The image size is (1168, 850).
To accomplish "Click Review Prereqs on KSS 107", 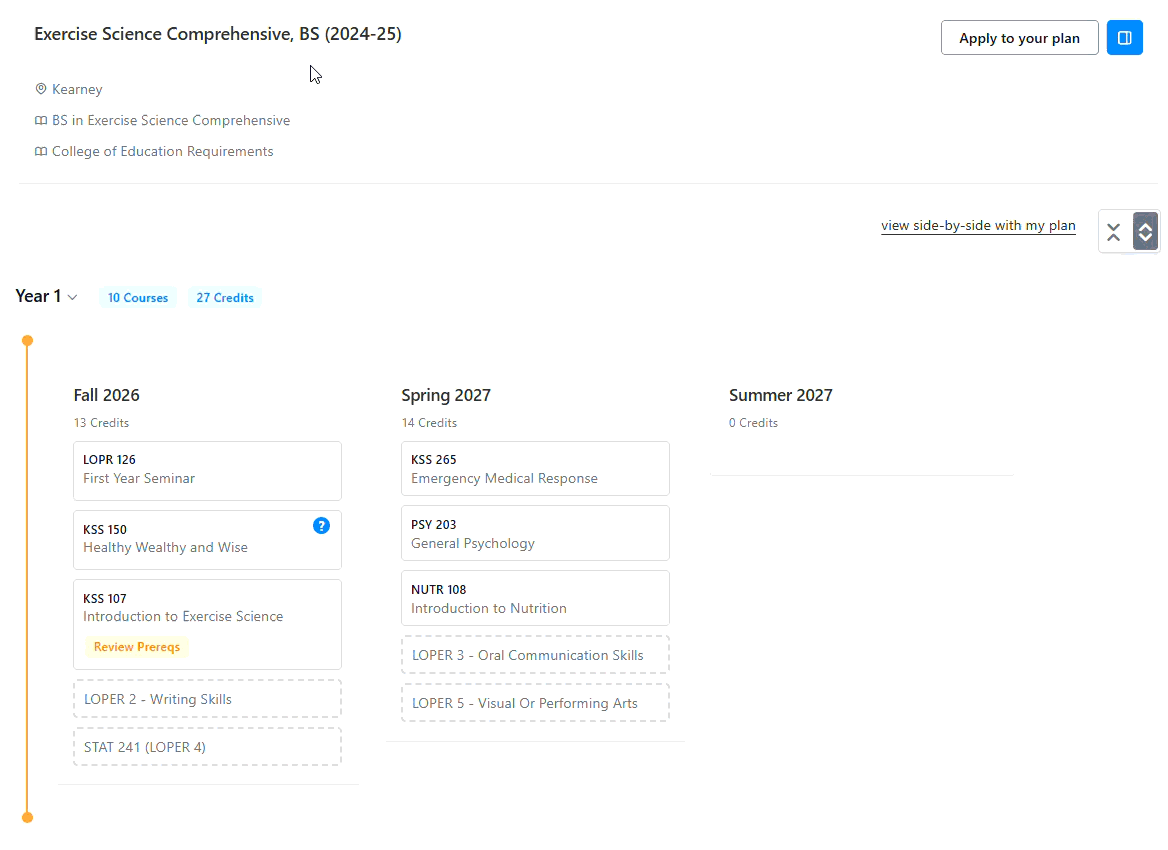I will (137, 647).
